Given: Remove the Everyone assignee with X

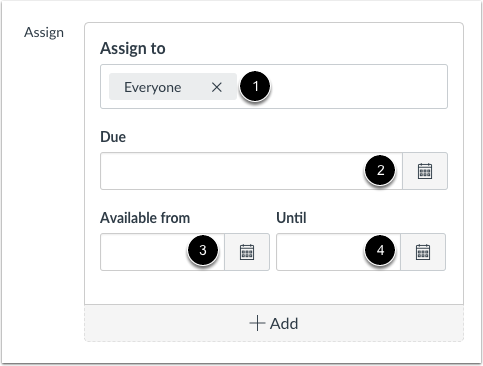Looking at the screenshot, I should point(217,87).
